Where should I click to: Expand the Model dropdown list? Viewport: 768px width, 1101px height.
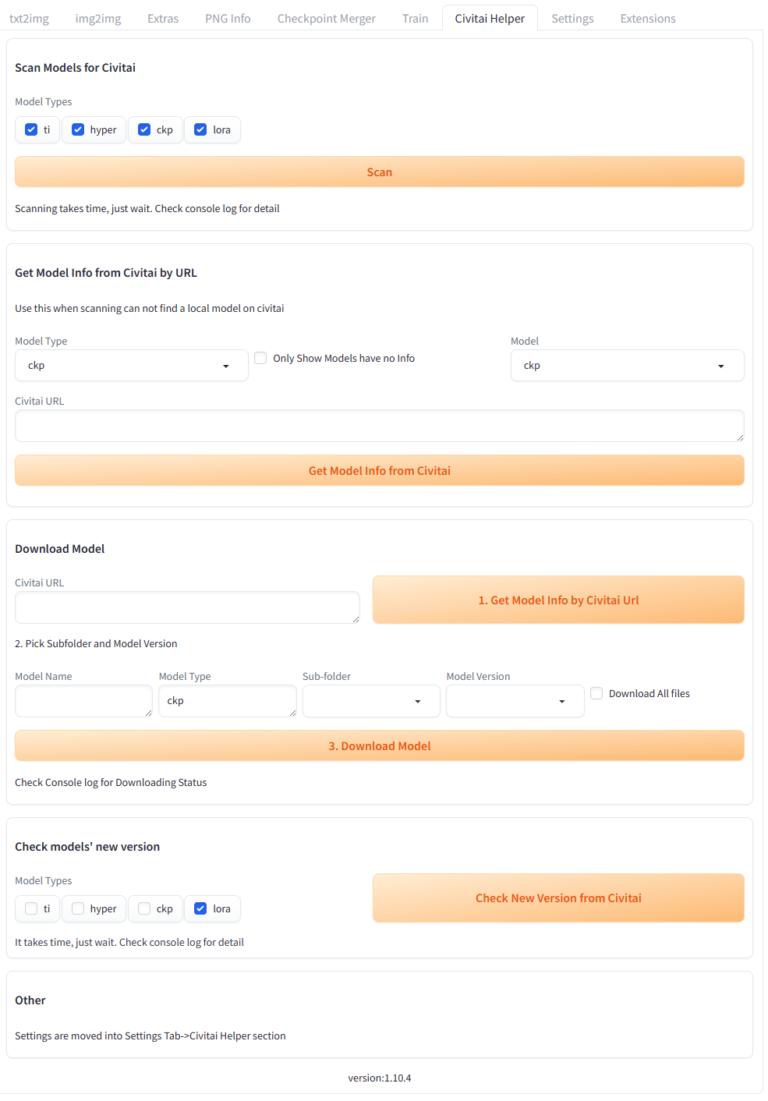click(627, 366)
